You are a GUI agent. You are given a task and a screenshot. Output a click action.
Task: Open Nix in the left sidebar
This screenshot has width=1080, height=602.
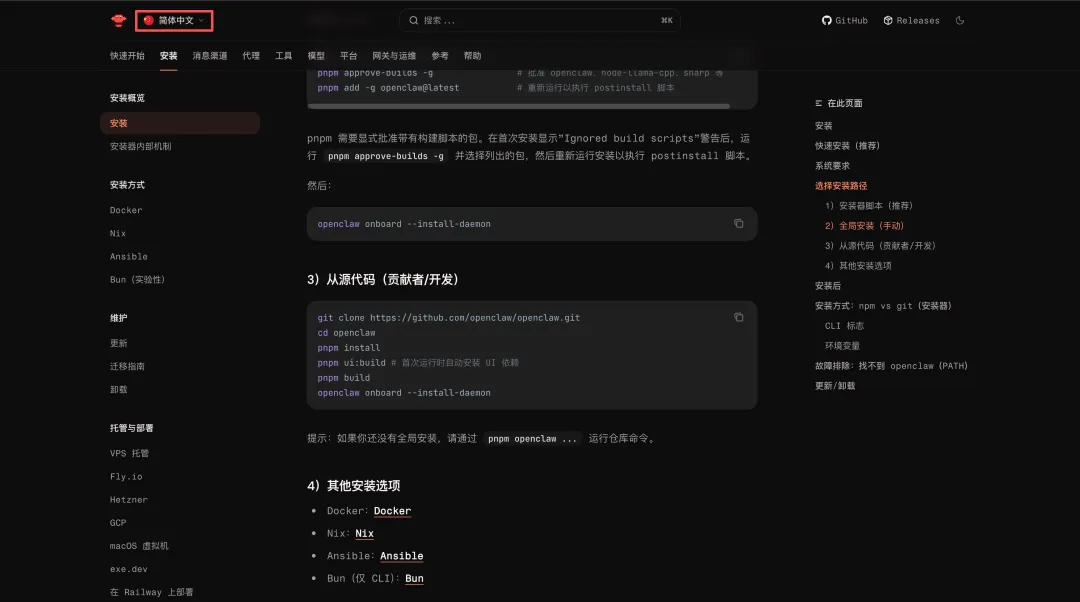pos(118,233)
